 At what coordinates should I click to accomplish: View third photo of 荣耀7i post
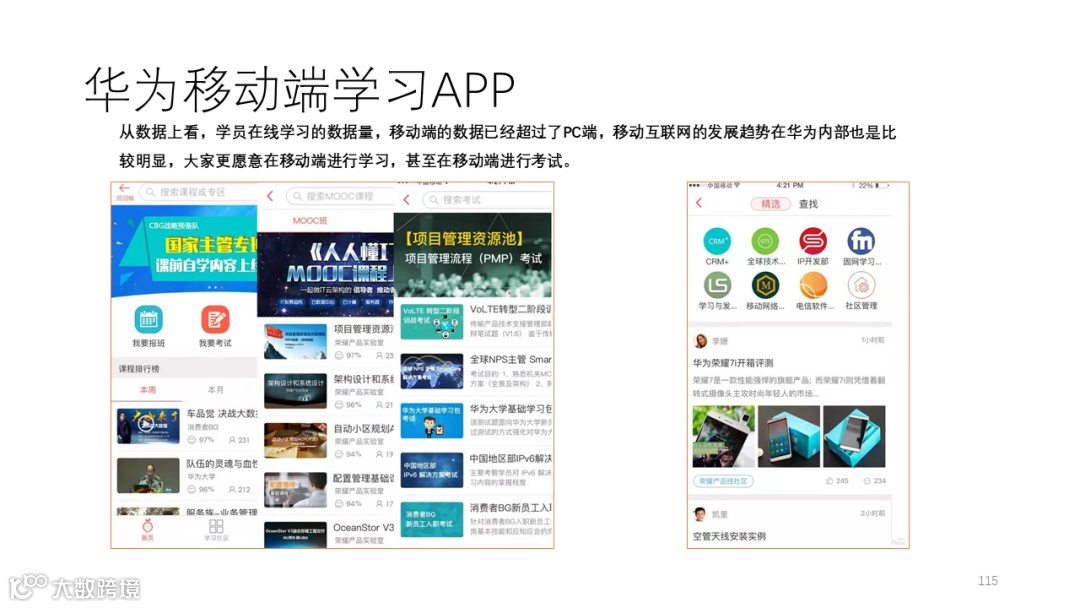(x=854, y=437)
